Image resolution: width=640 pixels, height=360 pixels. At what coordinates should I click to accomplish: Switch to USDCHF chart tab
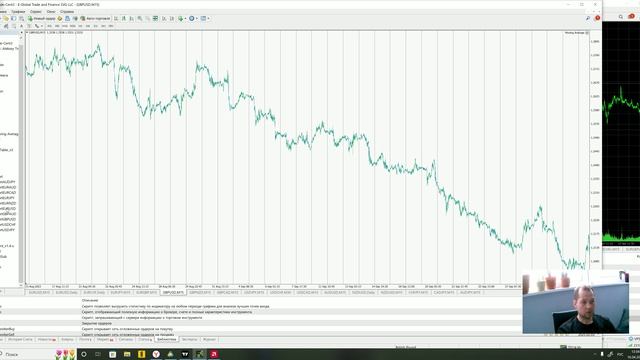tap(280, 292)
